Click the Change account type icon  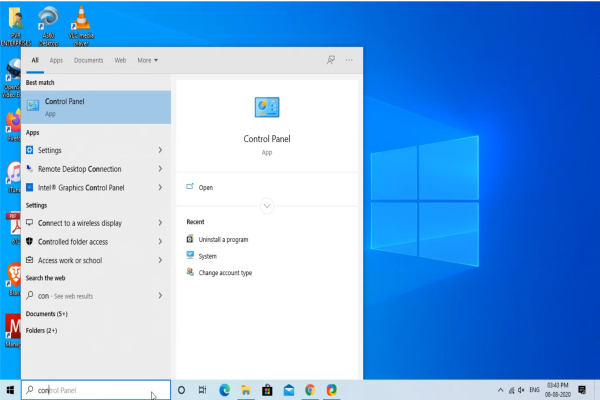tap(190, 272)
